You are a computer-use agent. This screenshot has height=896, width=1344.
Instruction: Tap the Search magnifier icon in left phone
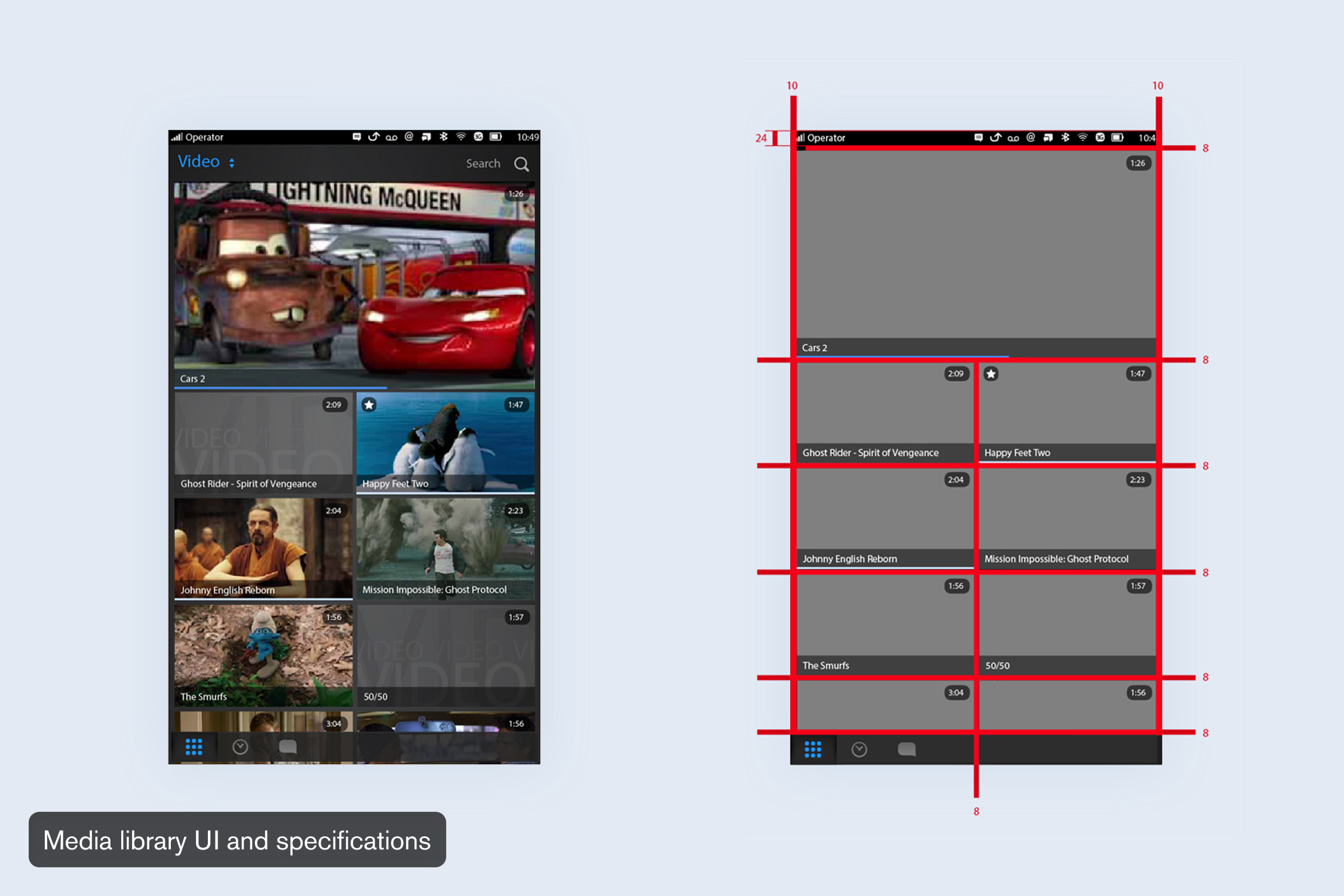click(x=521, y=164)
